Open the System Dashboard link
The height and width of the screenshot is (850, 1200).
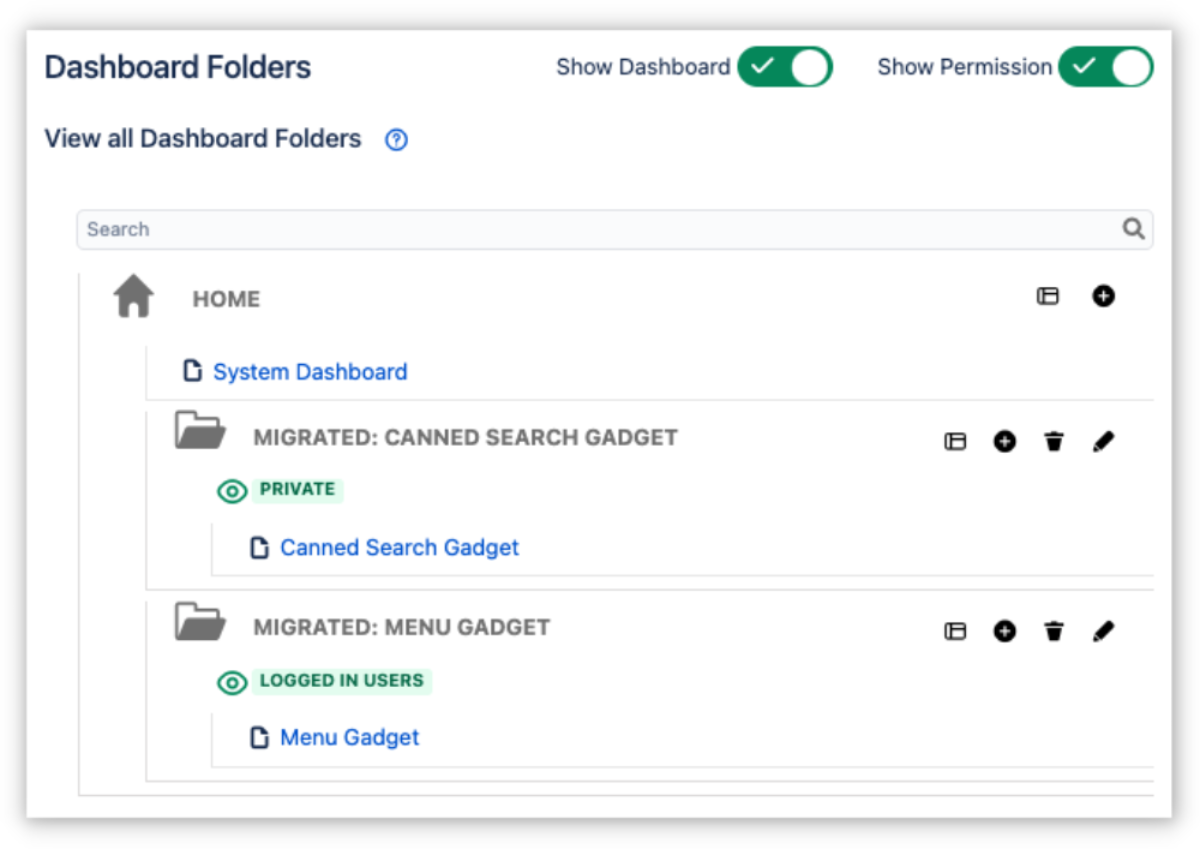(x=310, y=372)
